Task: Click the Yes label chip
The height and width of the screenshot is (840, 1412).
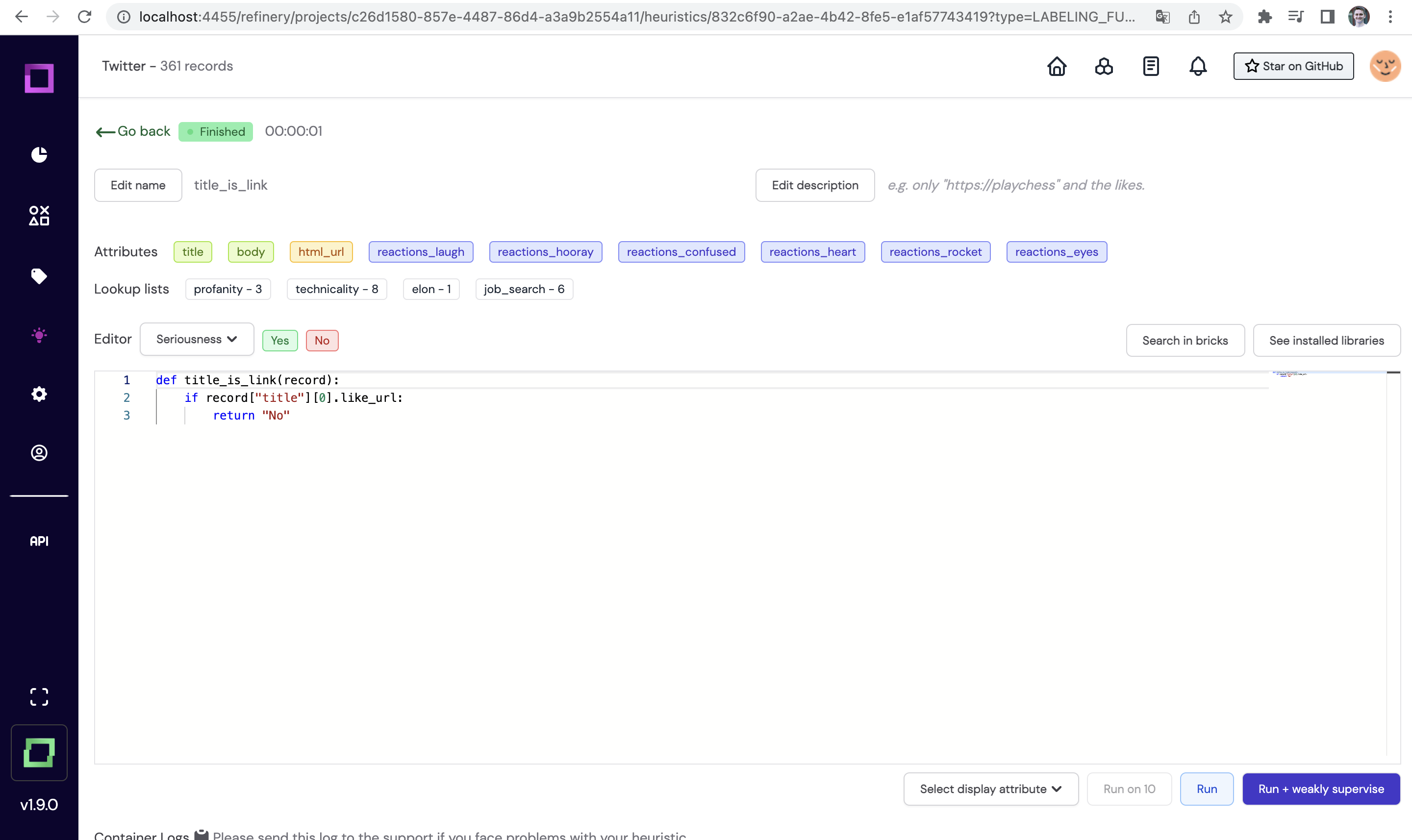Action: (x=279, y=340)
